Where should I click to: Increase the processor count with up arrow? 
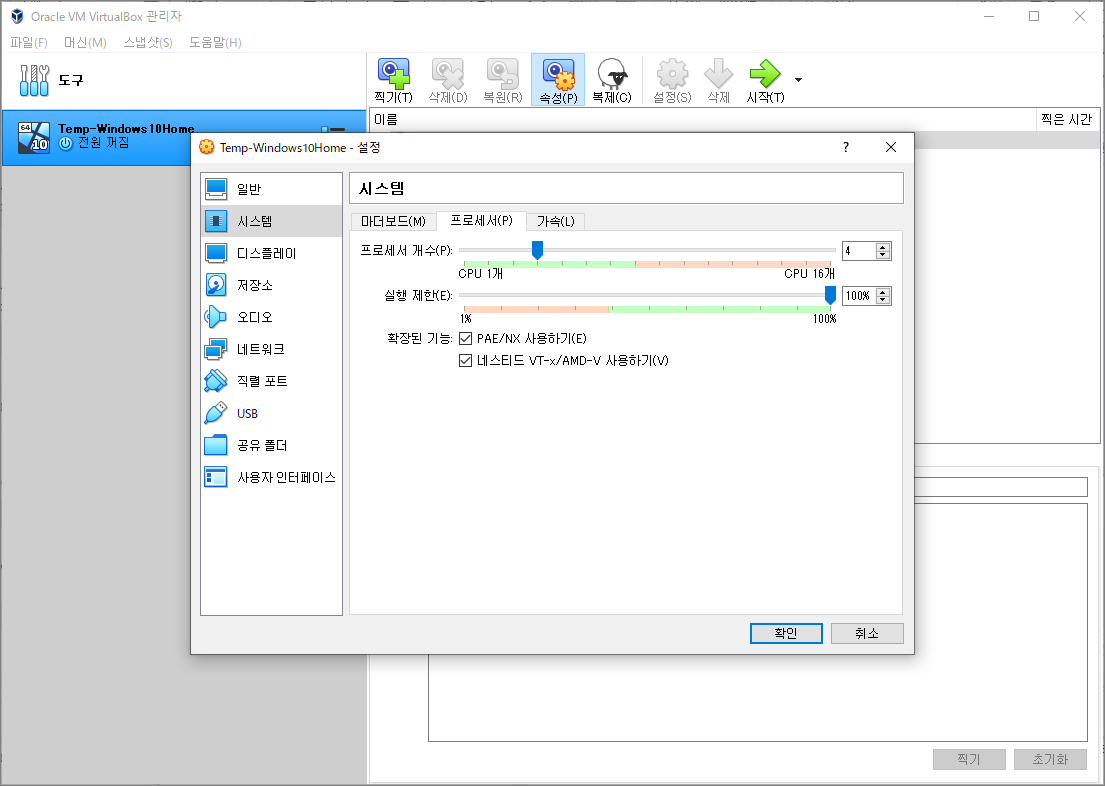click(883, 247)
